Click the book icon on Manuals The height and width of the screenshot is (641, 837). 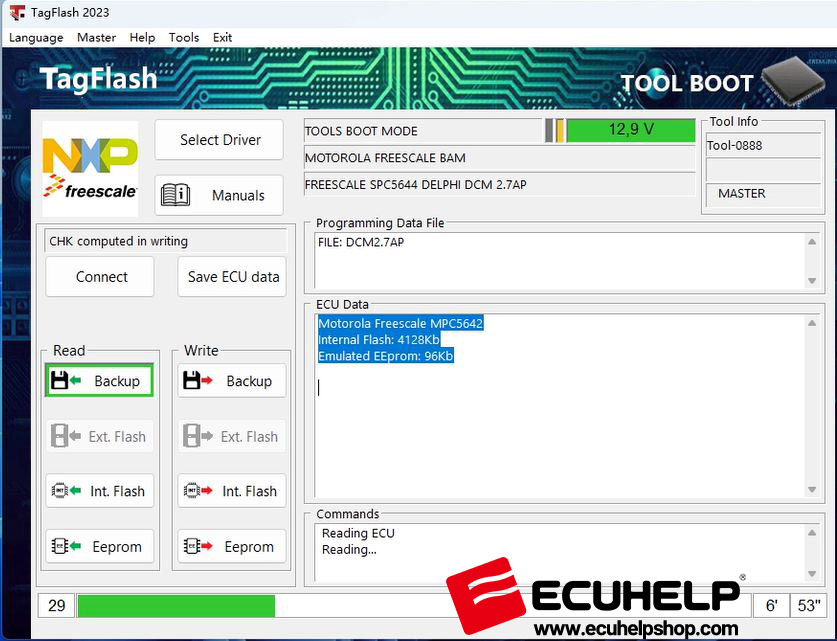tap(175, 195)
